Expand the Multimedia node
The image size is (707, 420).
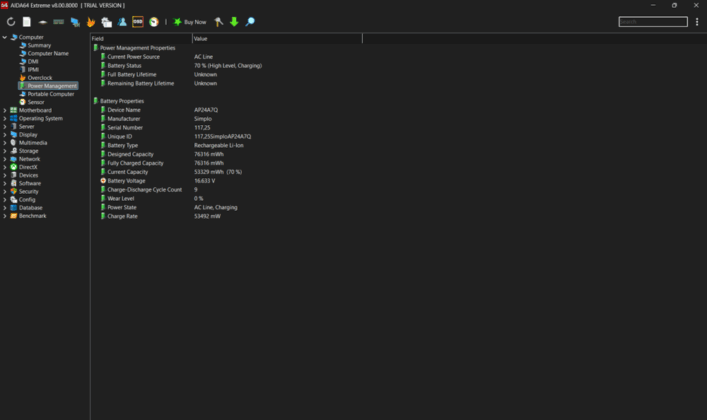pos(5,143)
